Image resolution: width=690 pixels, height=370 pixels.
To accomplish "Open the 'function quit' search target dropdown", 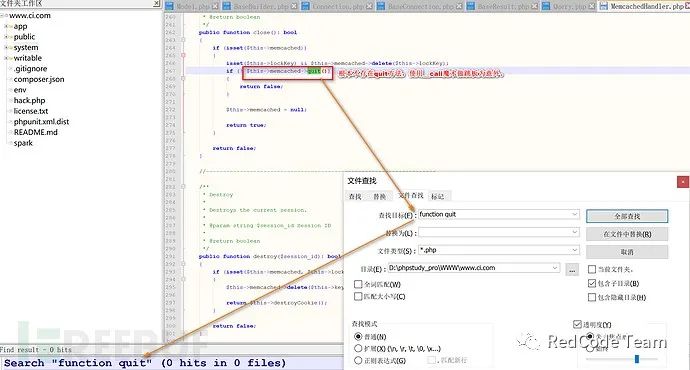I will (575, 214).
